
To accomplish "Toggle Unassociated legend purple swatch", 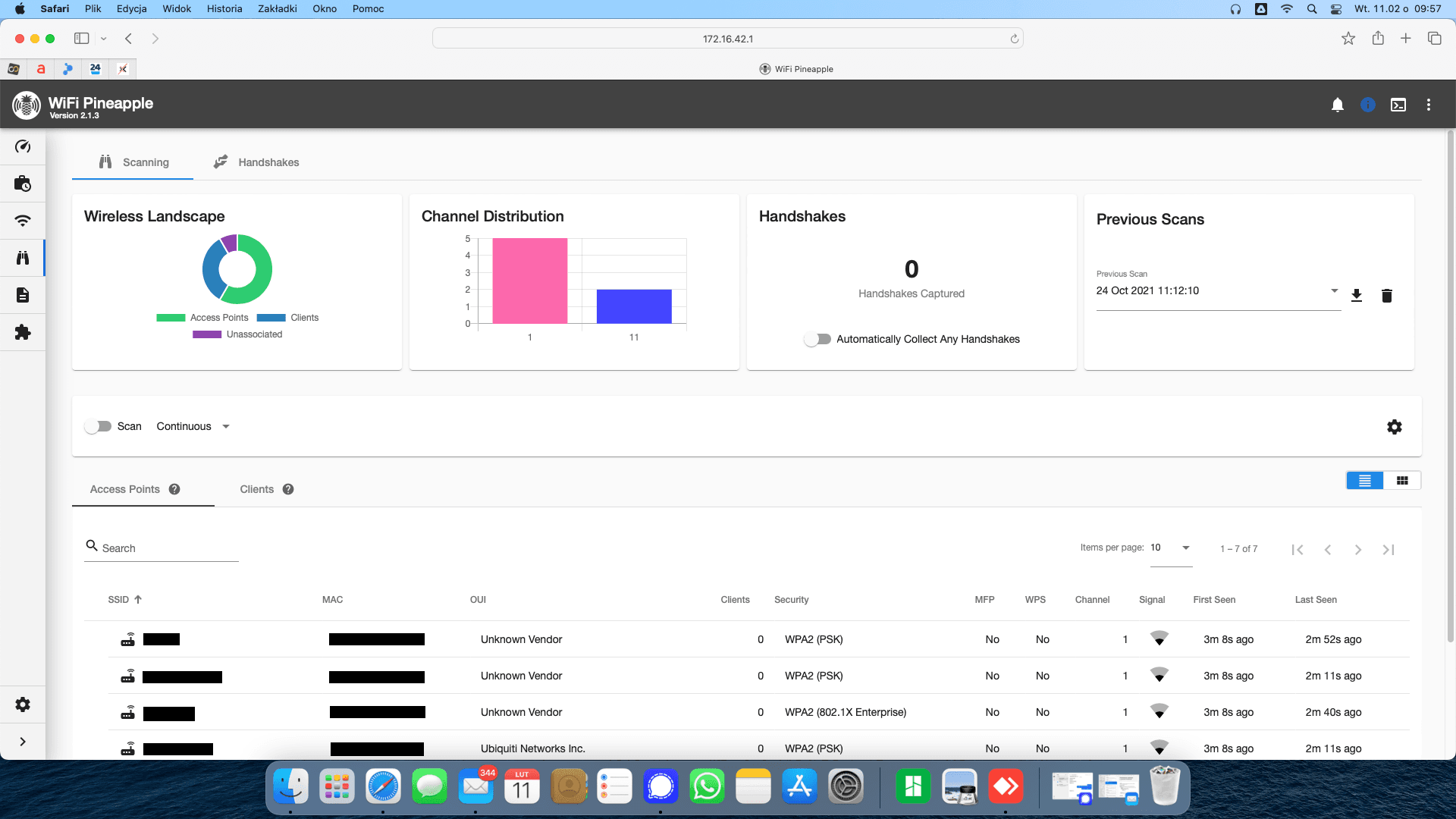I will pyautogui.click(x=207, y=334).
